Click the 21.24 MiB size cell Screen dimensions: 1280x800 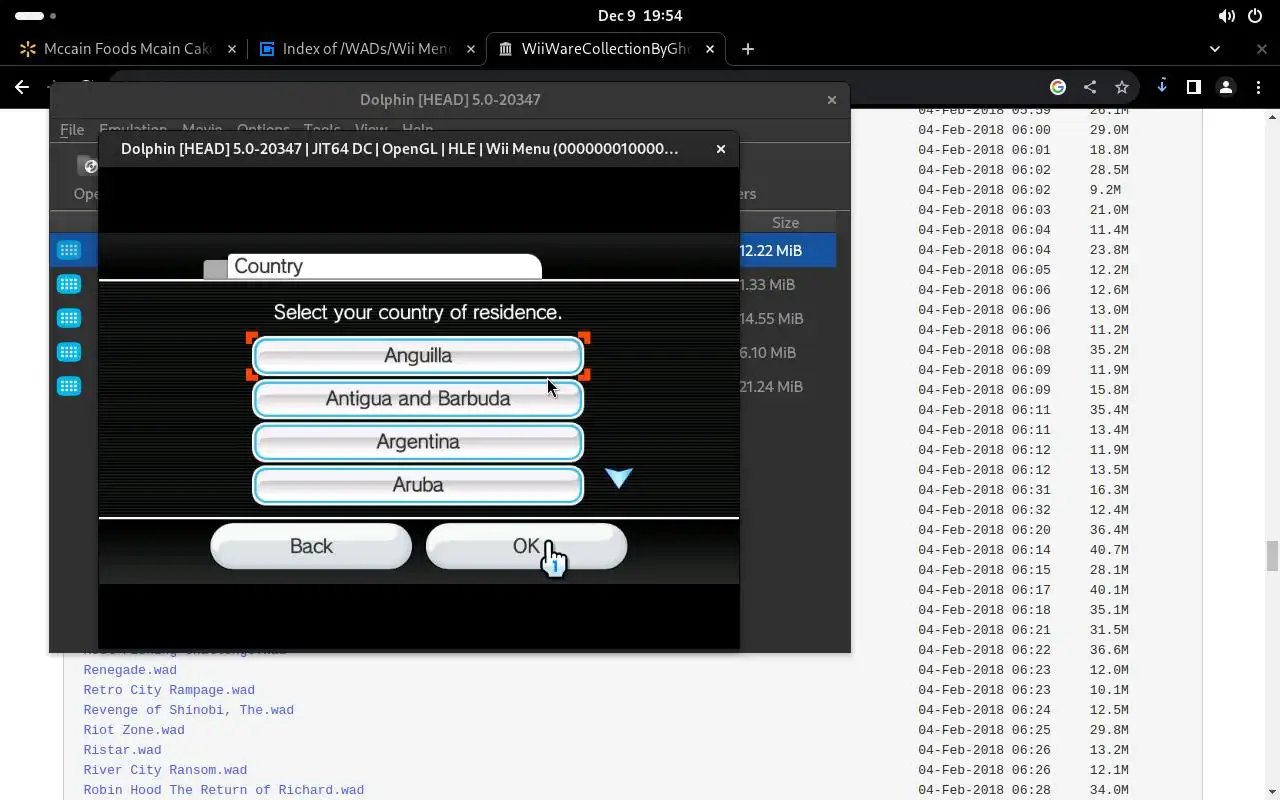pos(771,386)
